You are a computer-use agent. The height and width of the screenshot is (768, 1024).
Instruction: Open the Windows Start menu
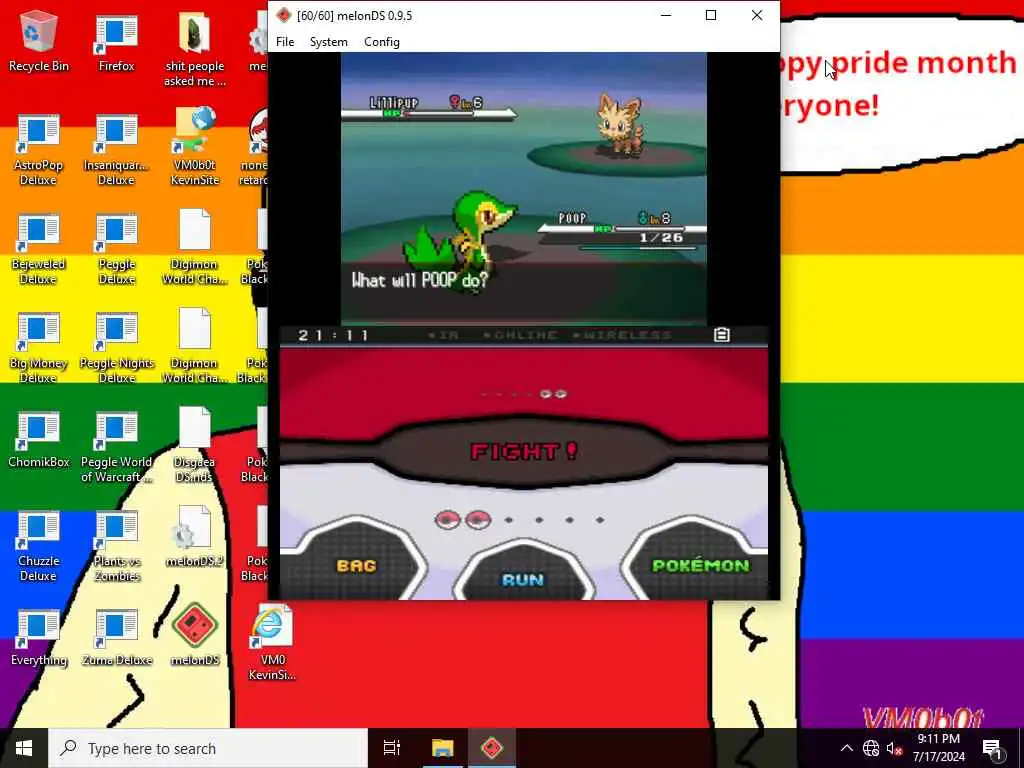click(24, 748)
